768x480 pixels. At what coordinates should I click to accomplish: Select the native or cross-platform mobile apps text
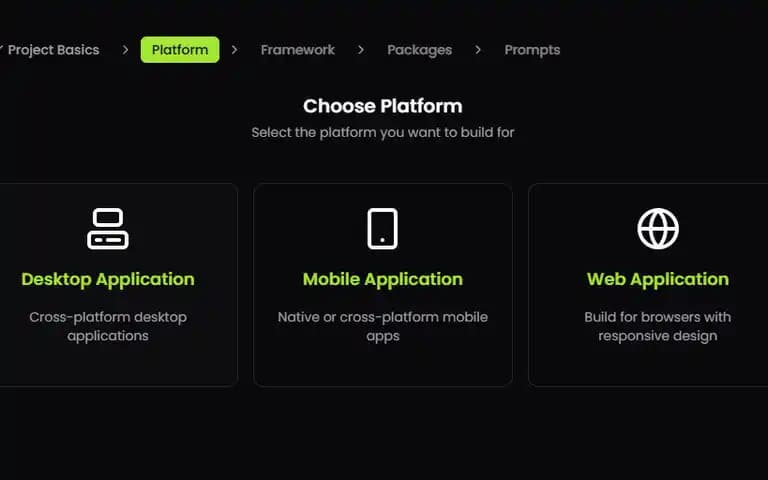383,326
